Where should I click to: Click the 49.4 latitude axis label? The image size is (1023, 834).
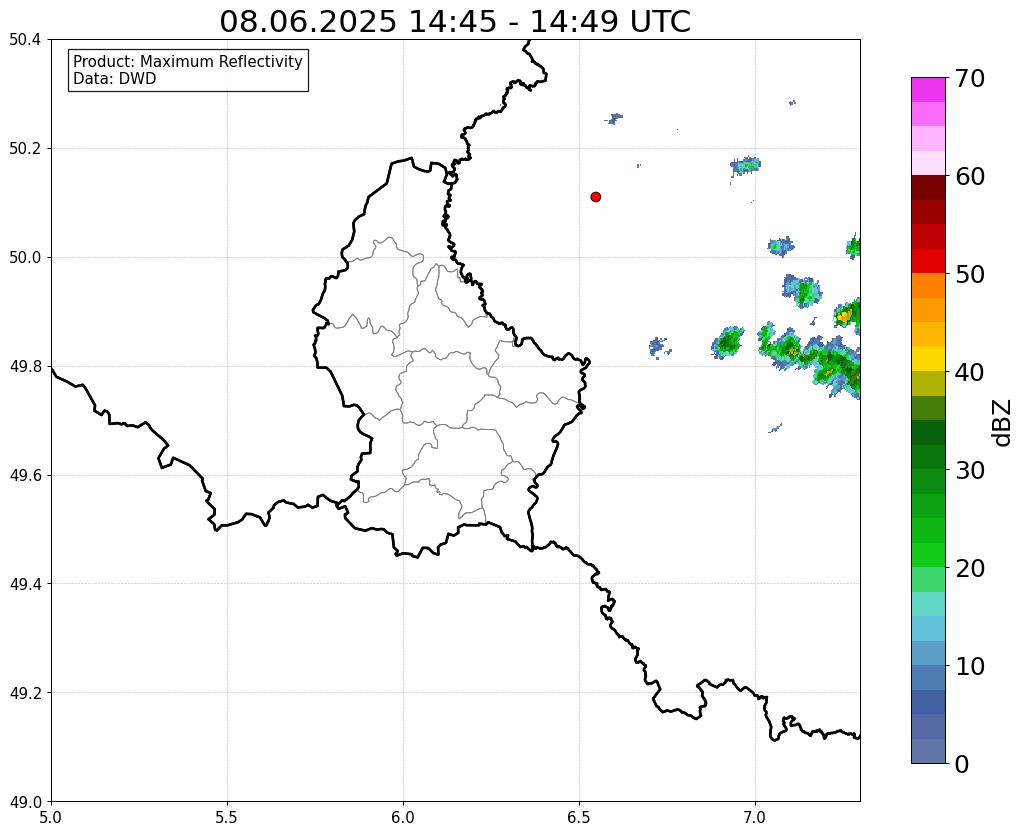point(25,584)
